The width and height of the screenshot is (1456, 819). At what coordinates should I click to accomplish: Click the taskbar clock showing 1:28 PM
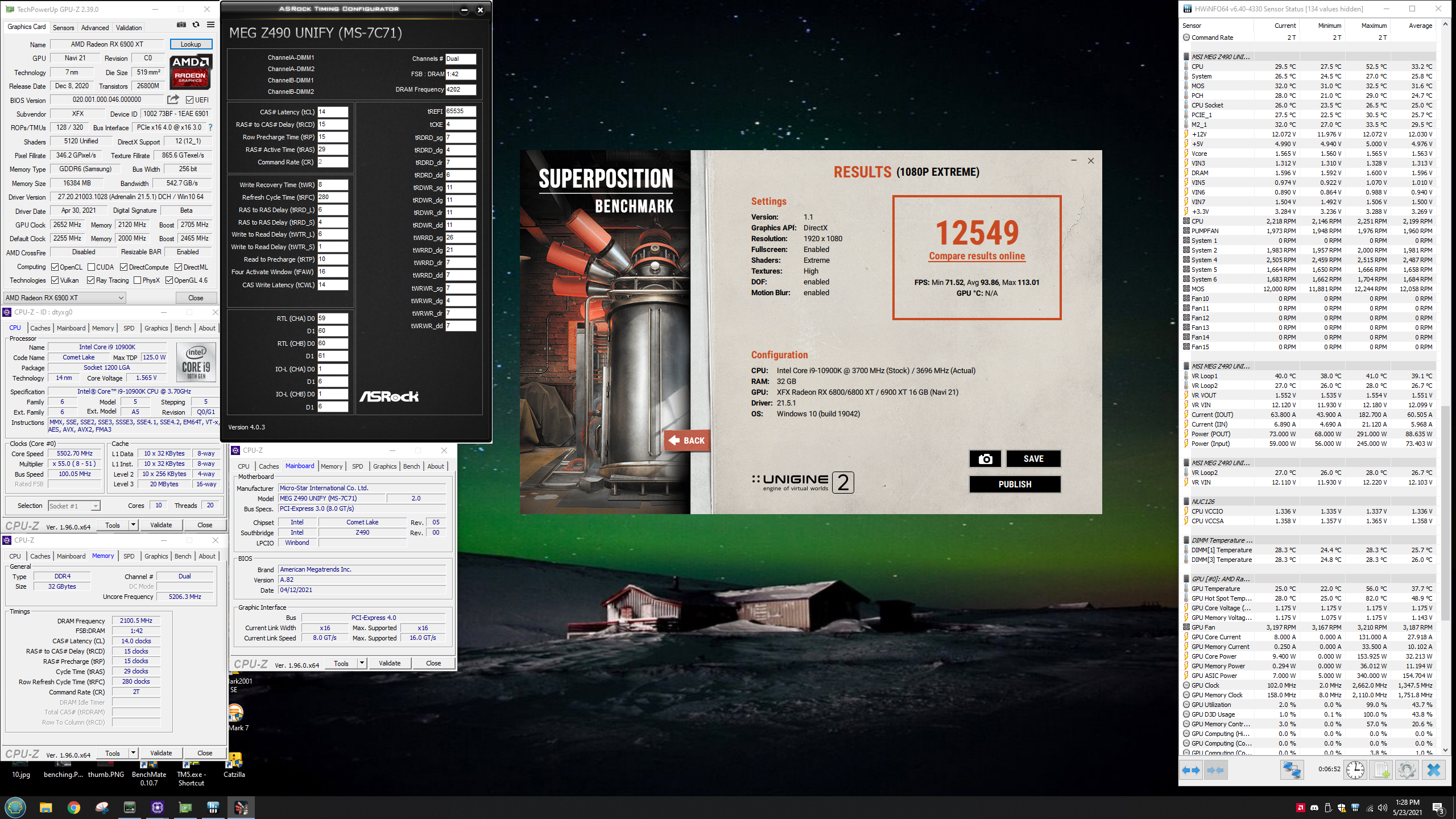click(x=1407, y=808)
